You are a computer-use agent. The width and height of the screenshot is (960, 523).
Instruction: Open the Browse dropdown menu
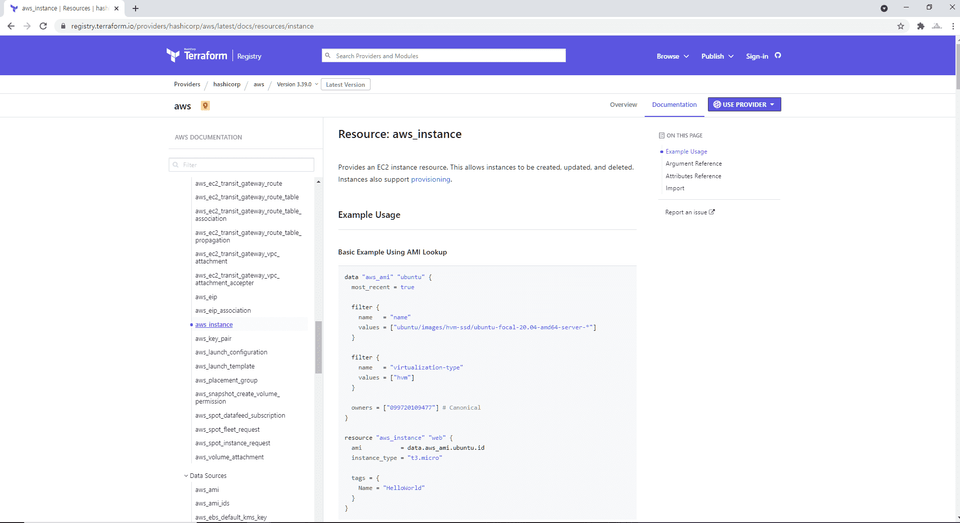pos(672,56)
